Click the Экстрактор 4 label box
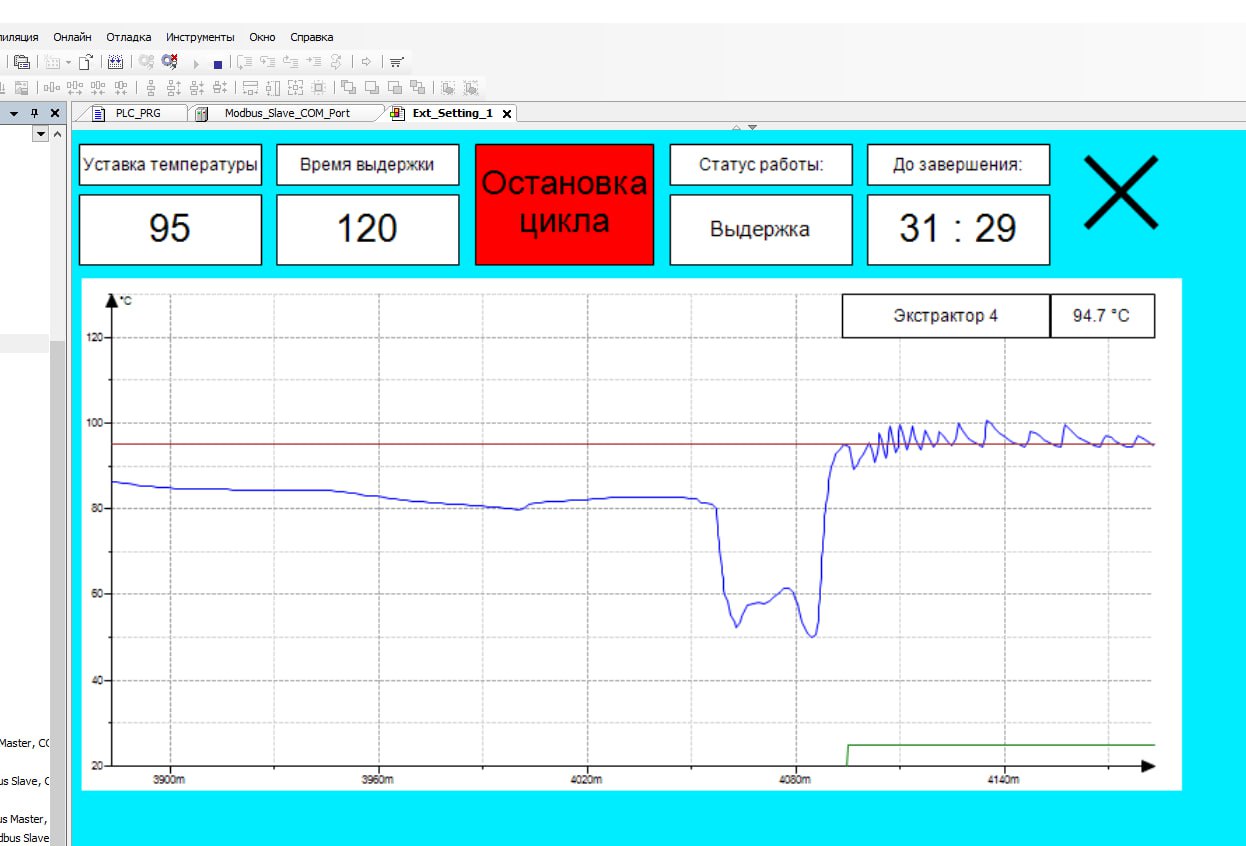 pos(946,316)
